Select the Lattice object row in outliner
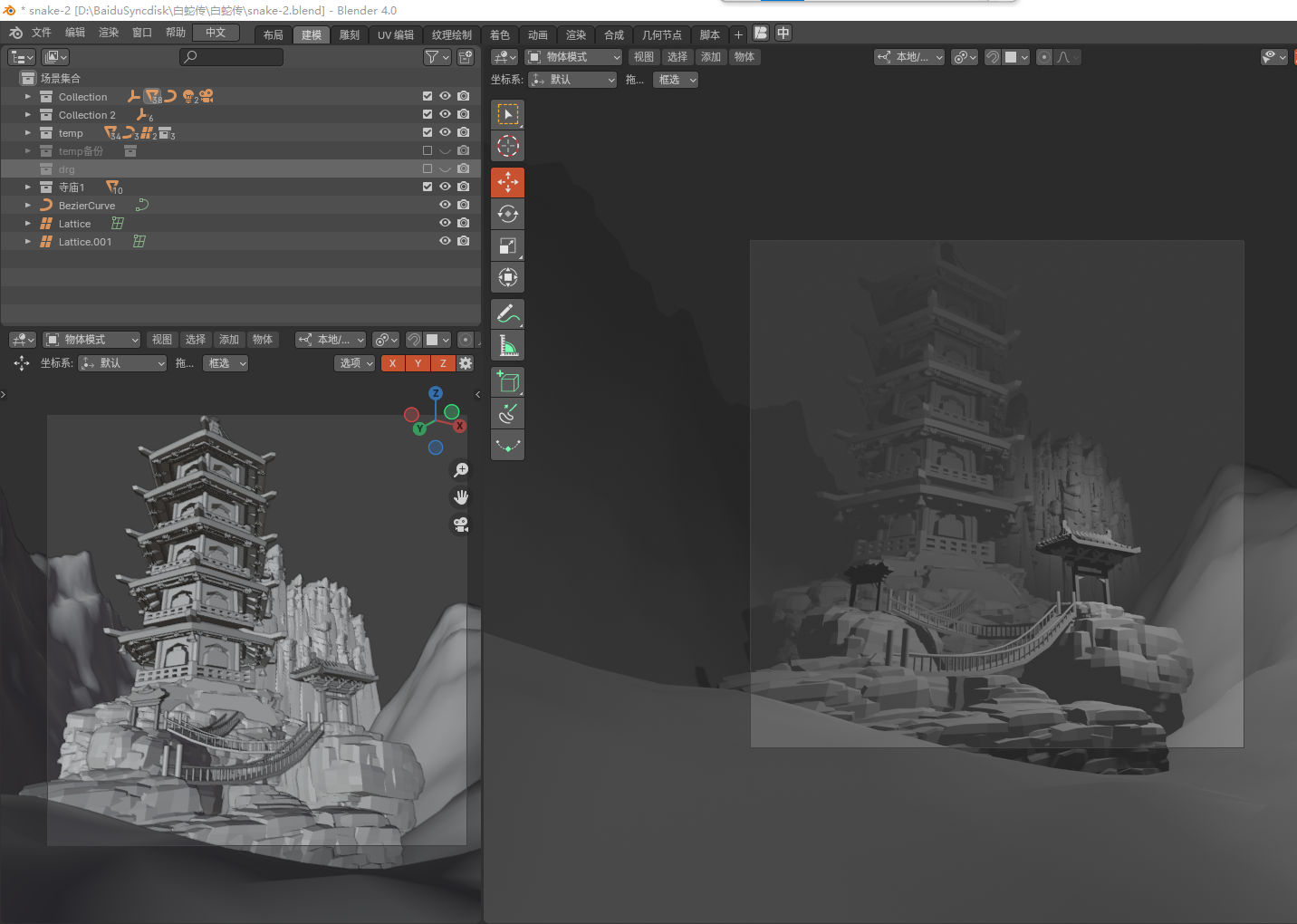 click(240, 224)
